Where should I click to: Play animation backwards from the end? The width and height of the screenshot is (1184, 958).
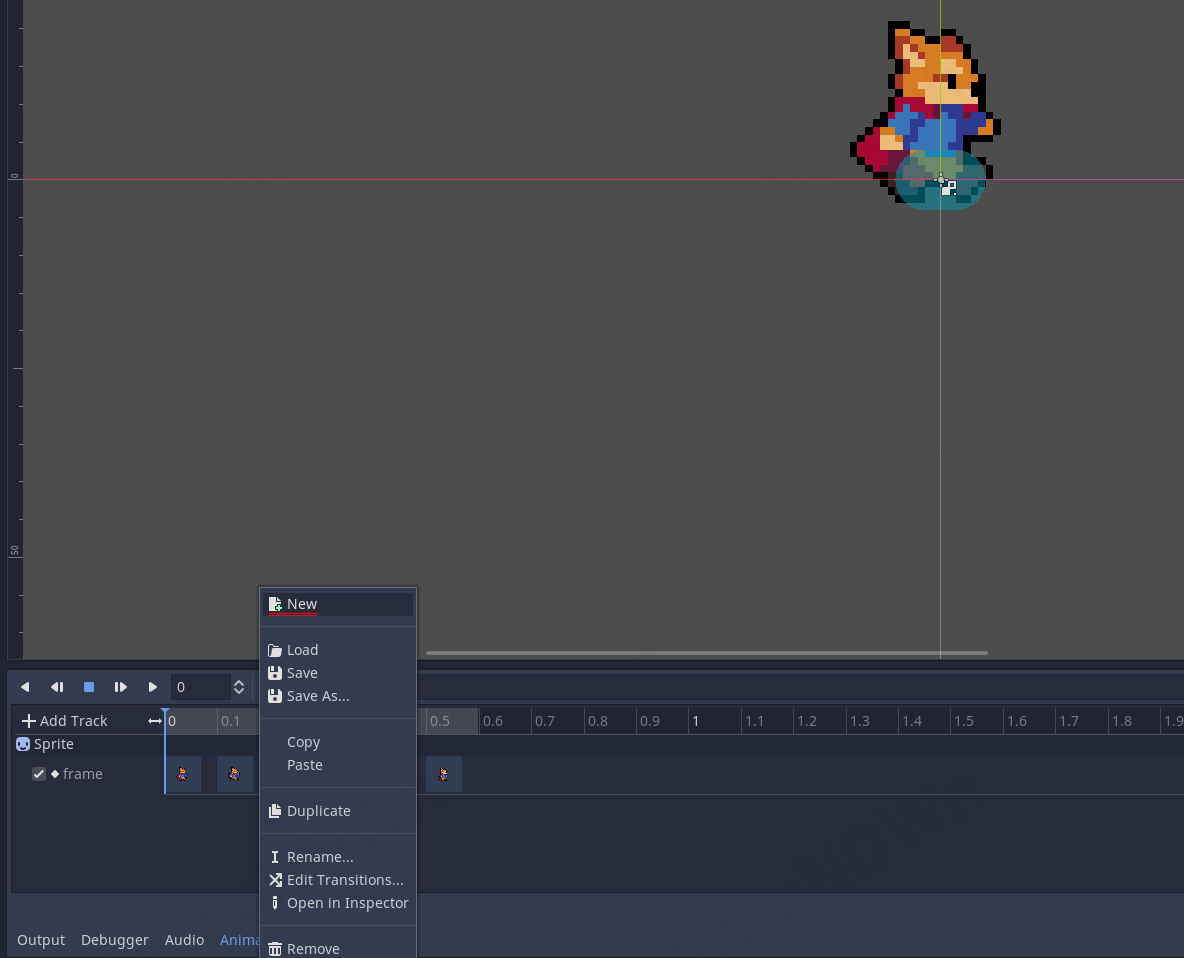tap(57, 687)
